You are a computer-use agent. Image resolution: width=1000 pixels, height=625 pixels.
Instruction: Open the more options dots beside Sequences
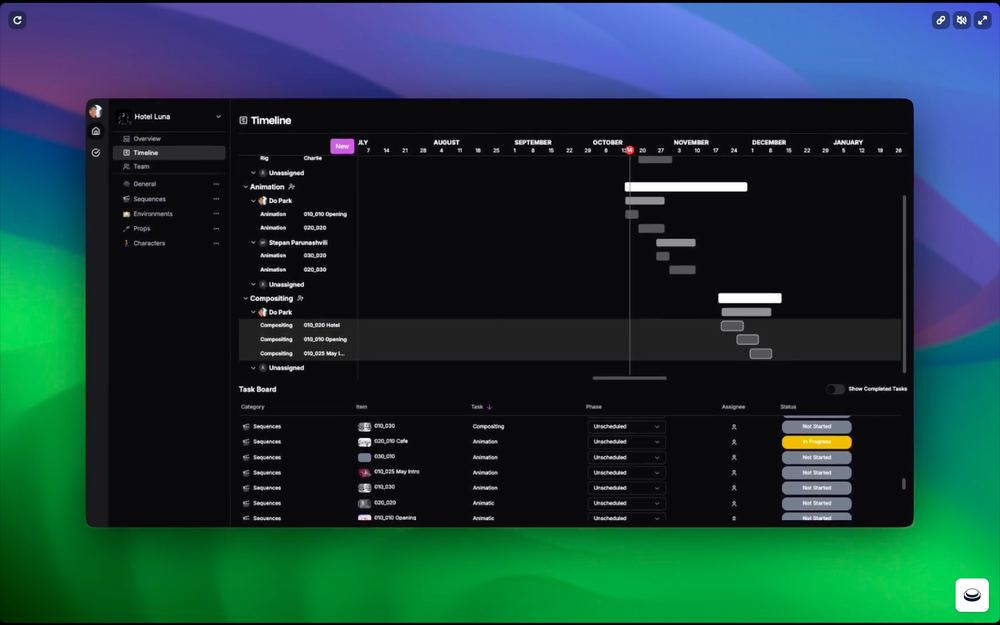[216, 199]
